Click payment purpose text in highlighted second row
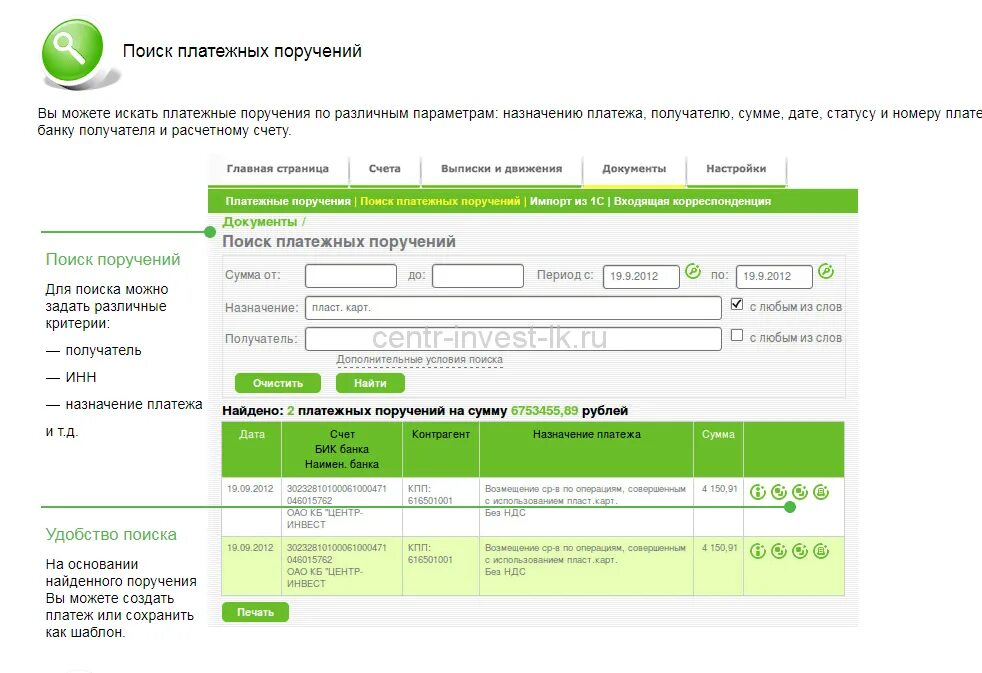This screenshot has width=982, height=673. click(x=586, y=560)
